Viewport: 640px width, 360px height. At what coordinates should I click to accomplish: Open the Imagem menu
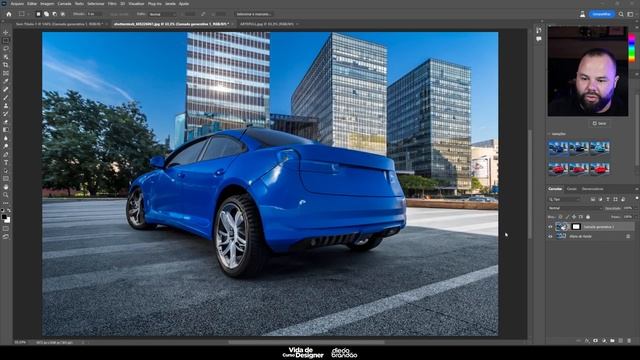(x=47, y=4)
